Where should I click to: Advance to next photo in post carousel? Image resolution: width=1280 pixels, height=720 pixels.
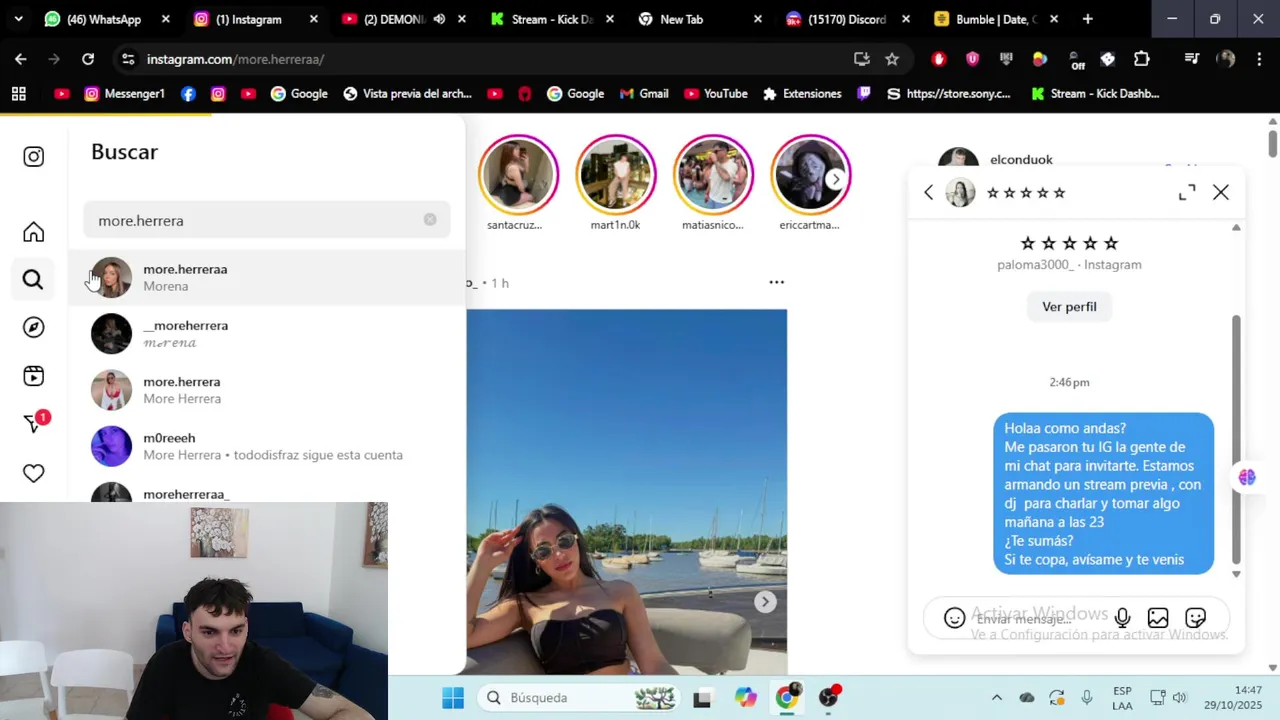[765, 602]
